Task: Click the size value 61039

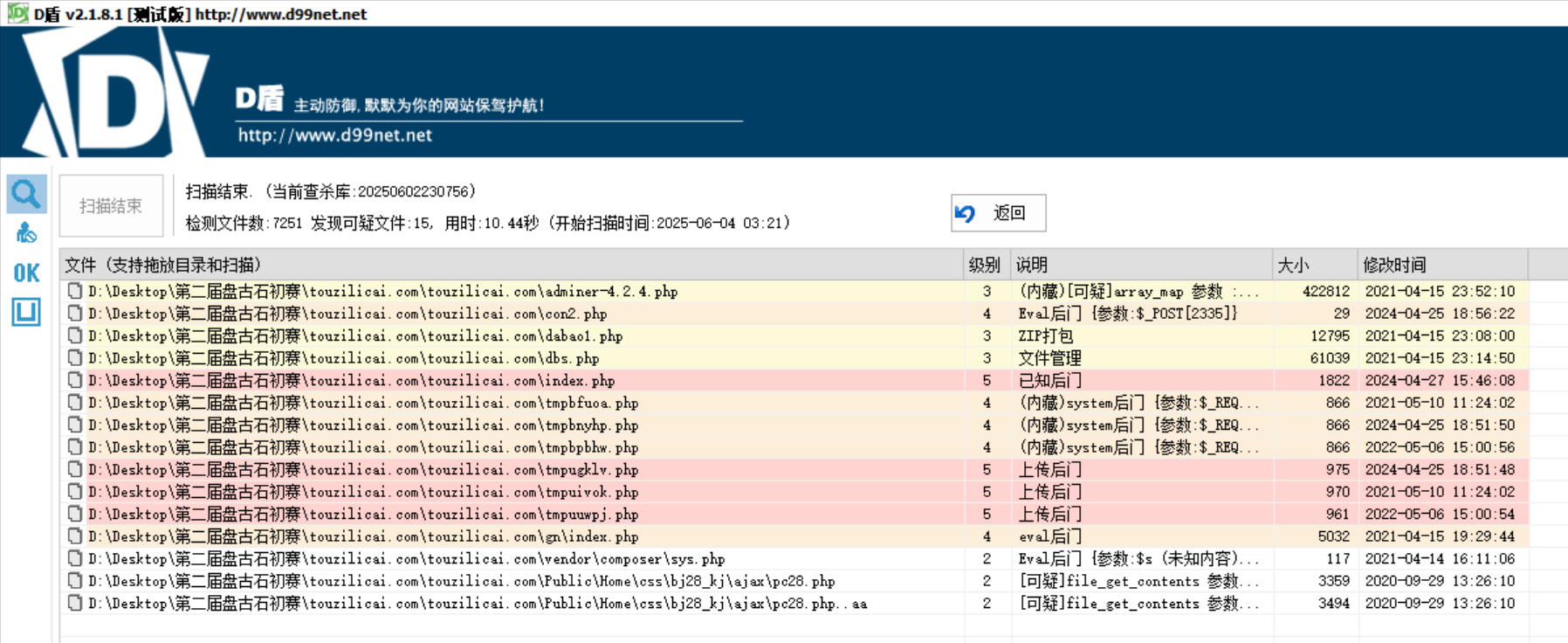Action: coord(1330,358)
